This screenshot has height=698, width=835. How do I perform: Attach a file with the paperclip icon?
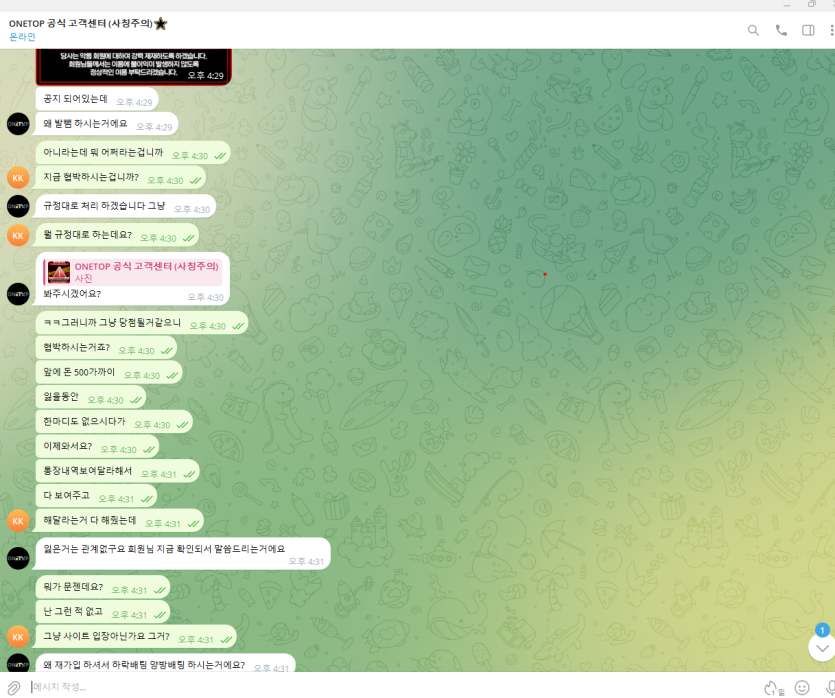click(x=13, y=687)
